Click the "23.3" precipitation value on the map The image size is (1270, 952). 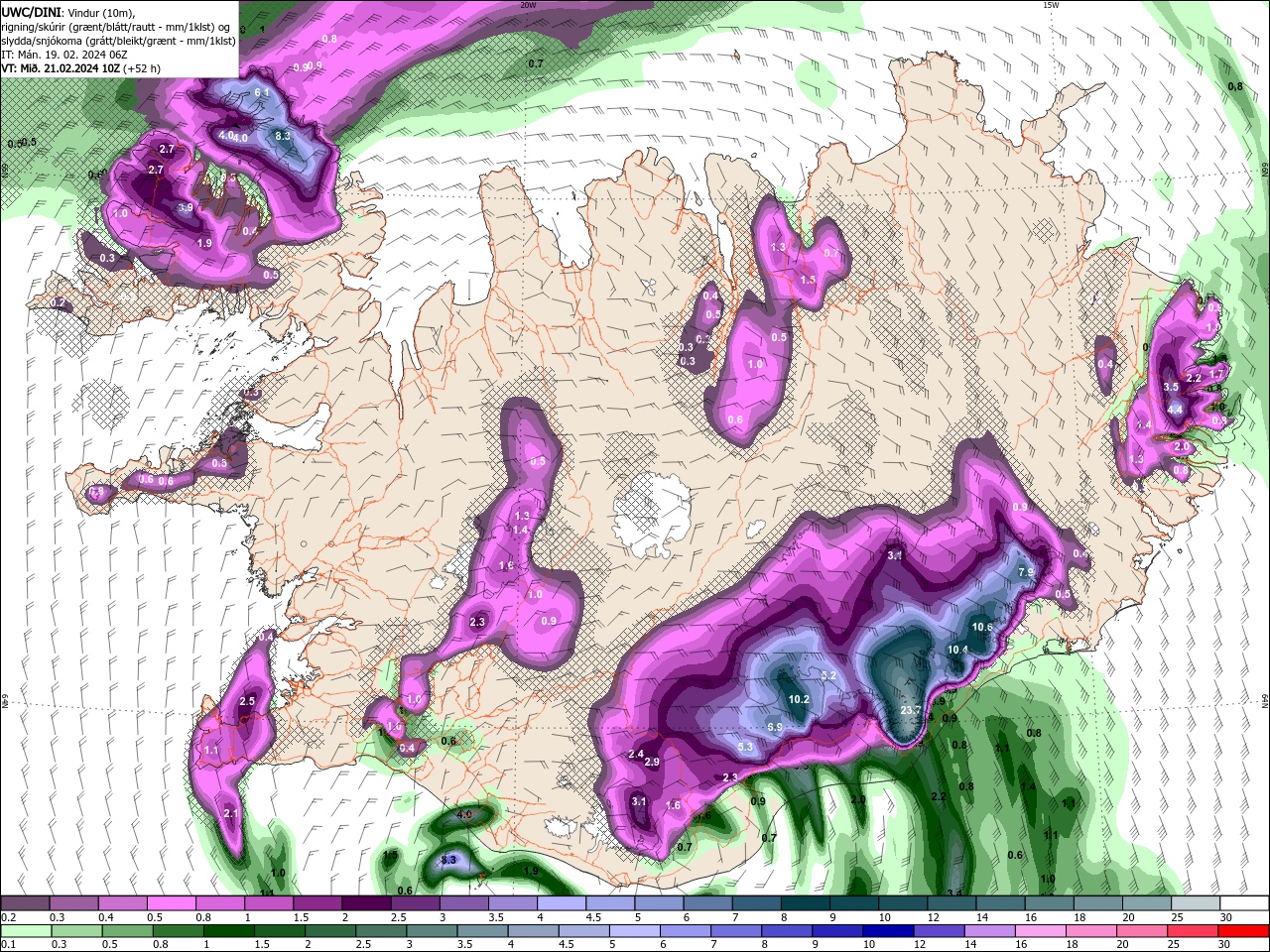tap(911, 711)
